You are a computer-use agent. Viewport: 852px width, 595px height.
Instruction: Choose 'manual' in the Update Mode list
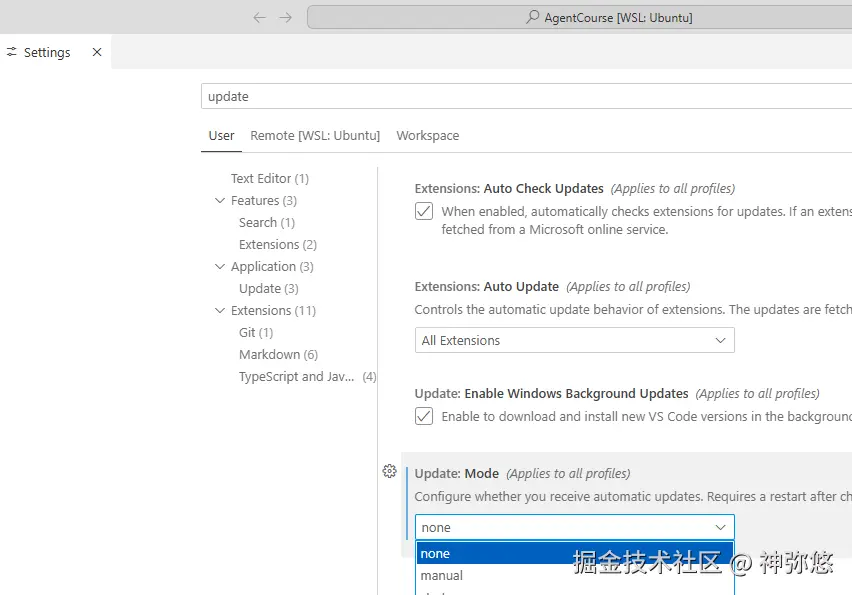pos(574,575)
